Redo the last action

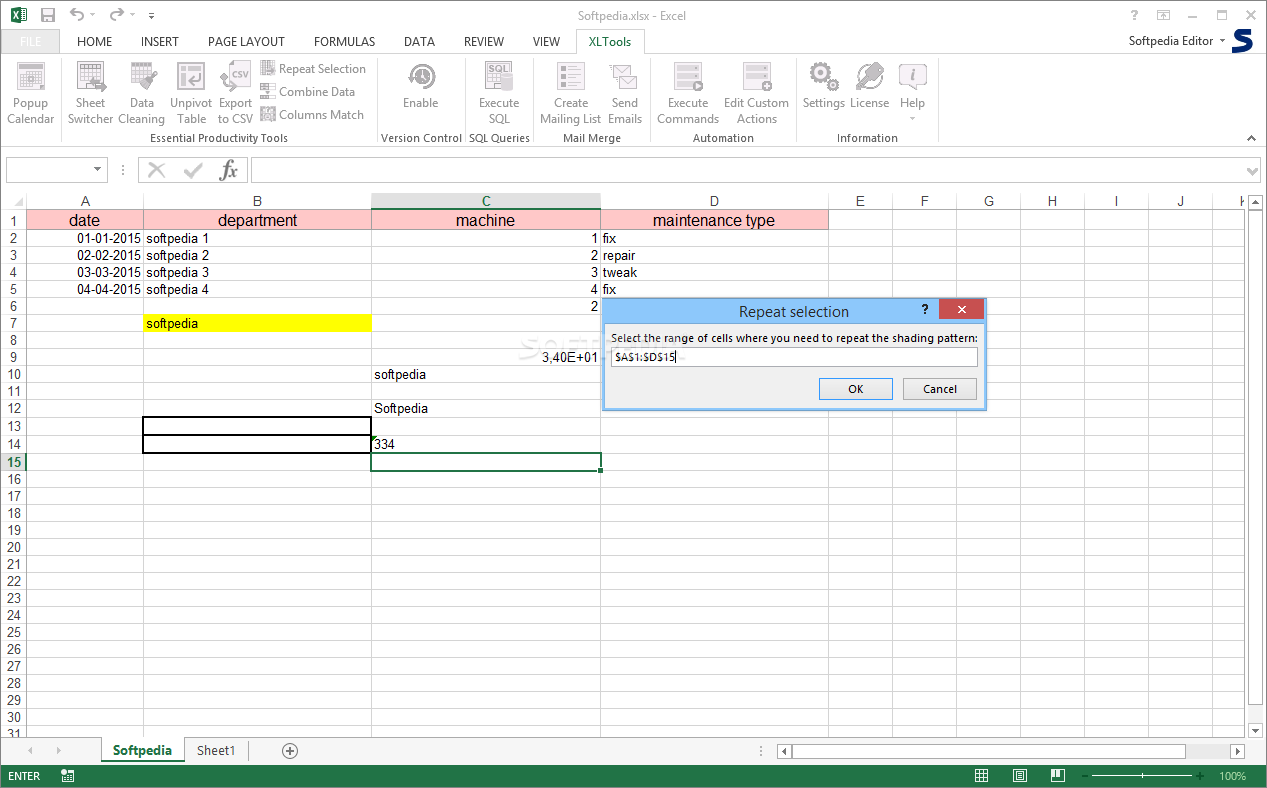[116, 15]
